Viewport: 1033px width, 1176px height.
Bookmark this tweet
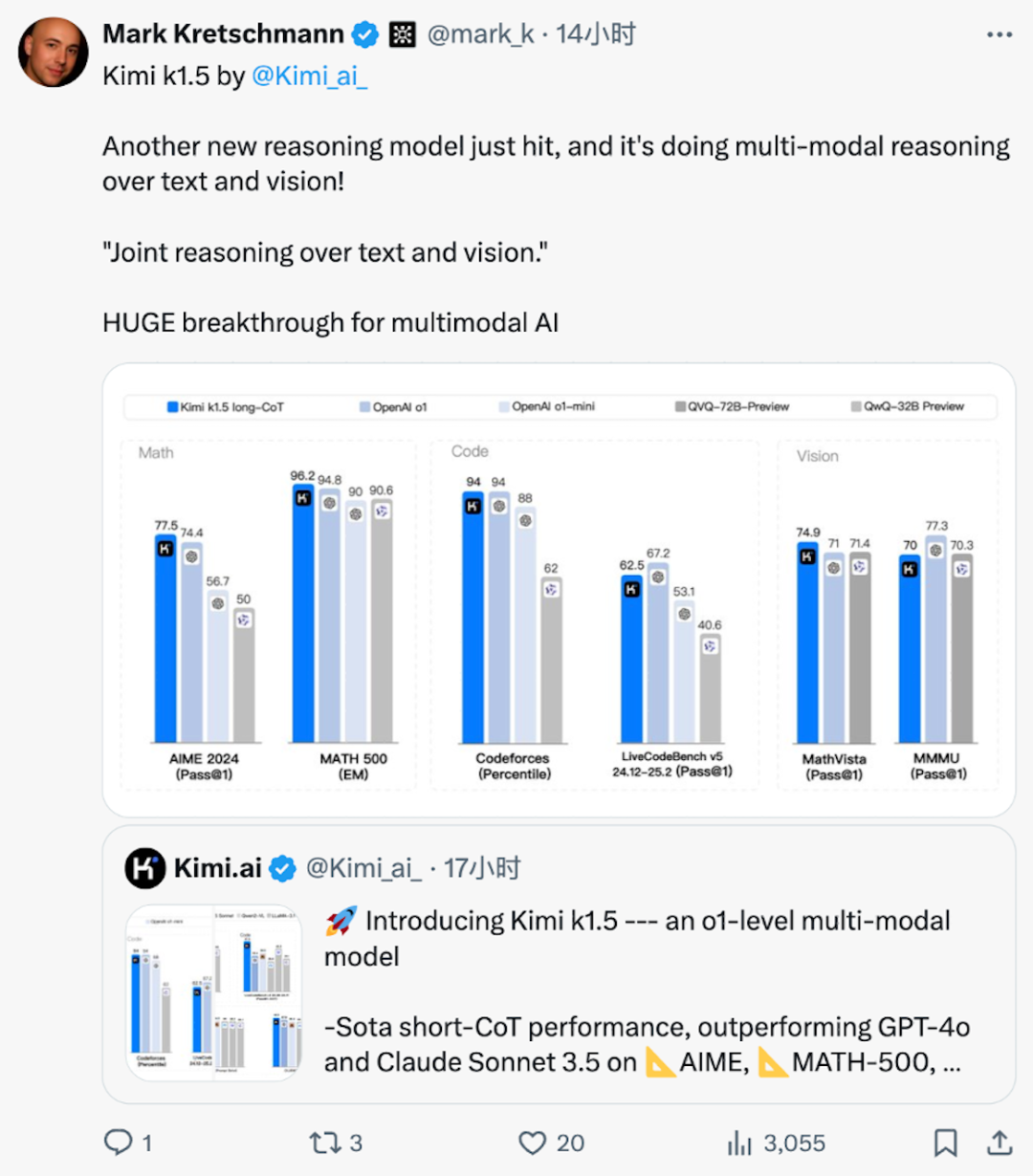[945, 1142]
